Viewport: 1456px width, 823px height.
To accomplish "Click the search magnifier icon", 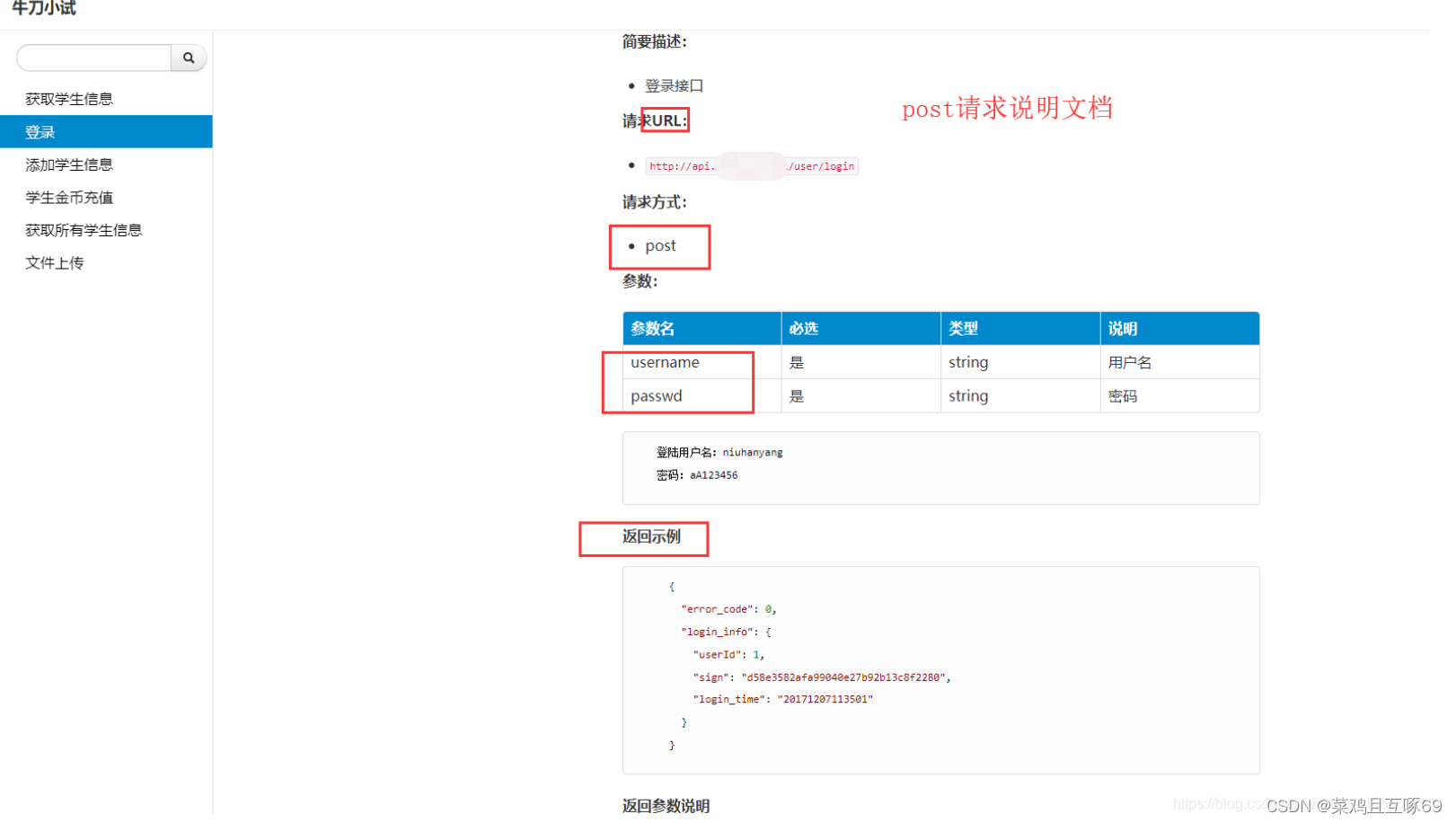I will click(189, 58).
